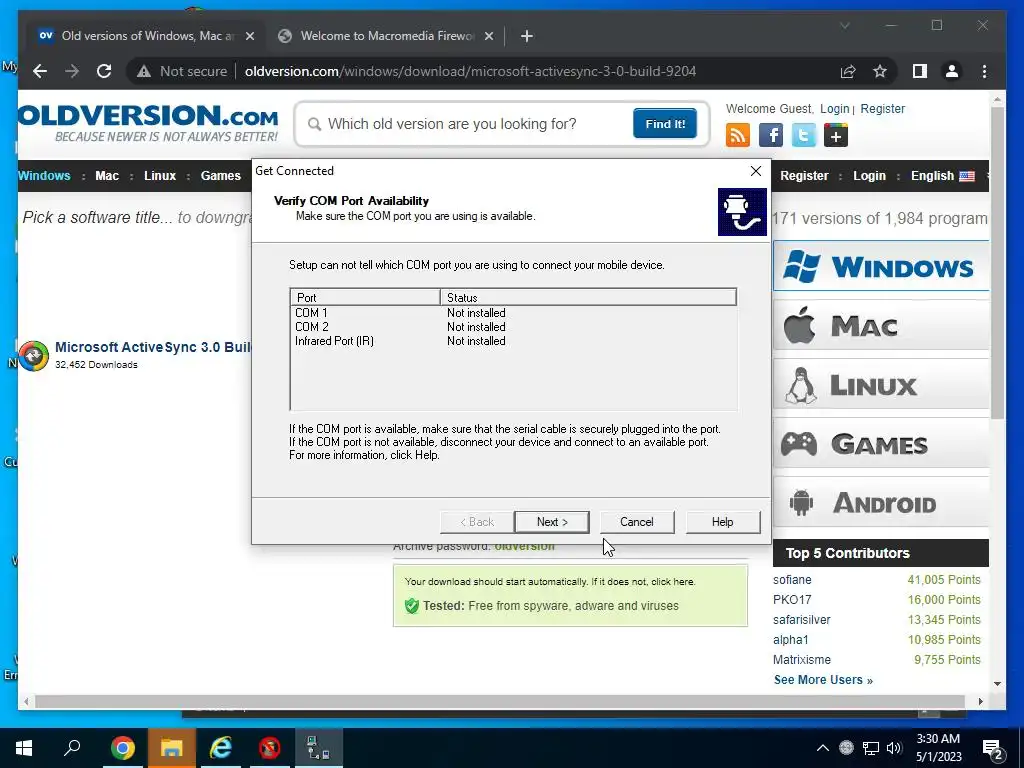This screenshot has width=1024, height=768.
Task: Select the Linux category banner
Action: [x=881, y=385]
